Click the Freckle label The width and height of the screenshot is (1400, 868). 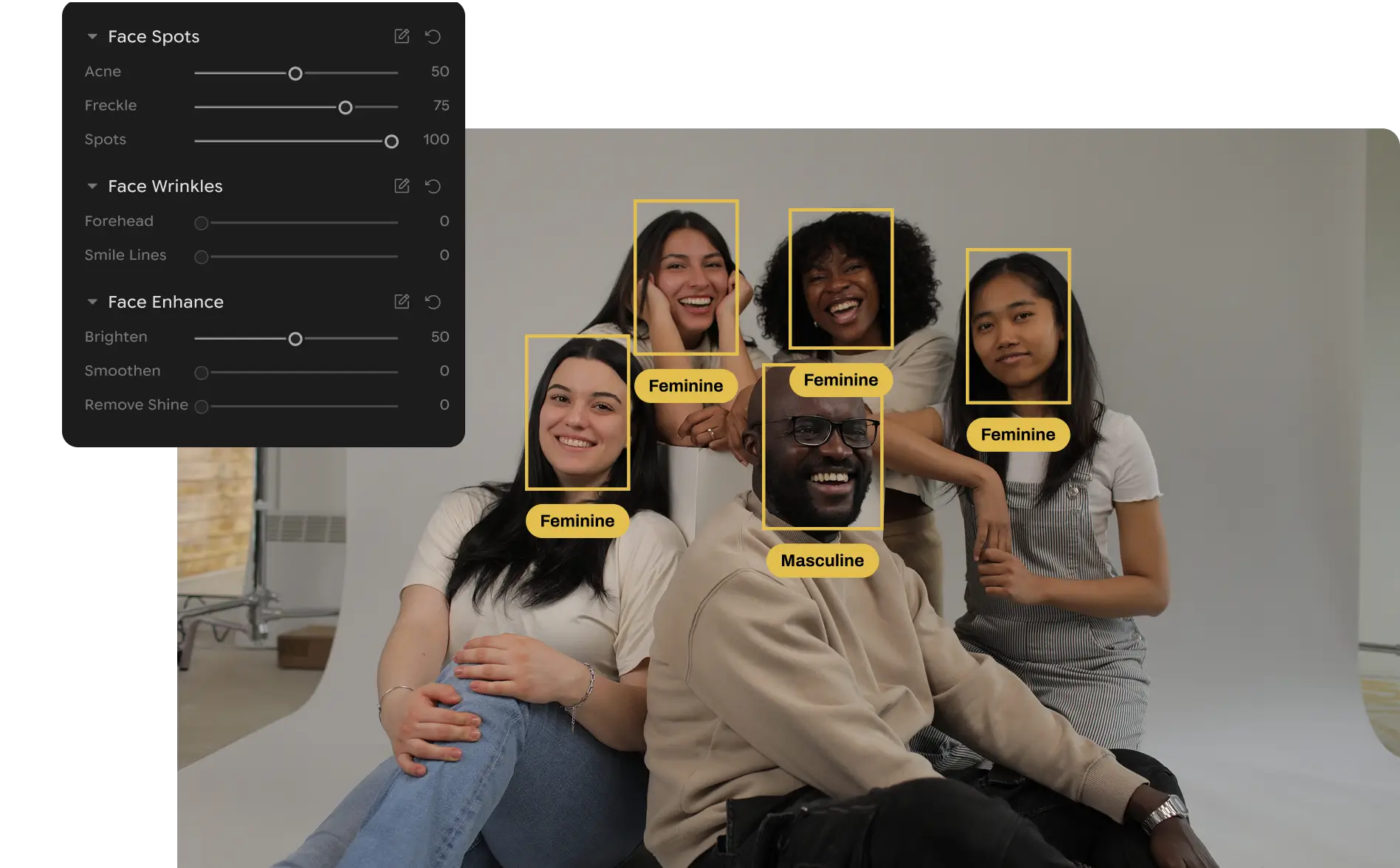point(111,106)
